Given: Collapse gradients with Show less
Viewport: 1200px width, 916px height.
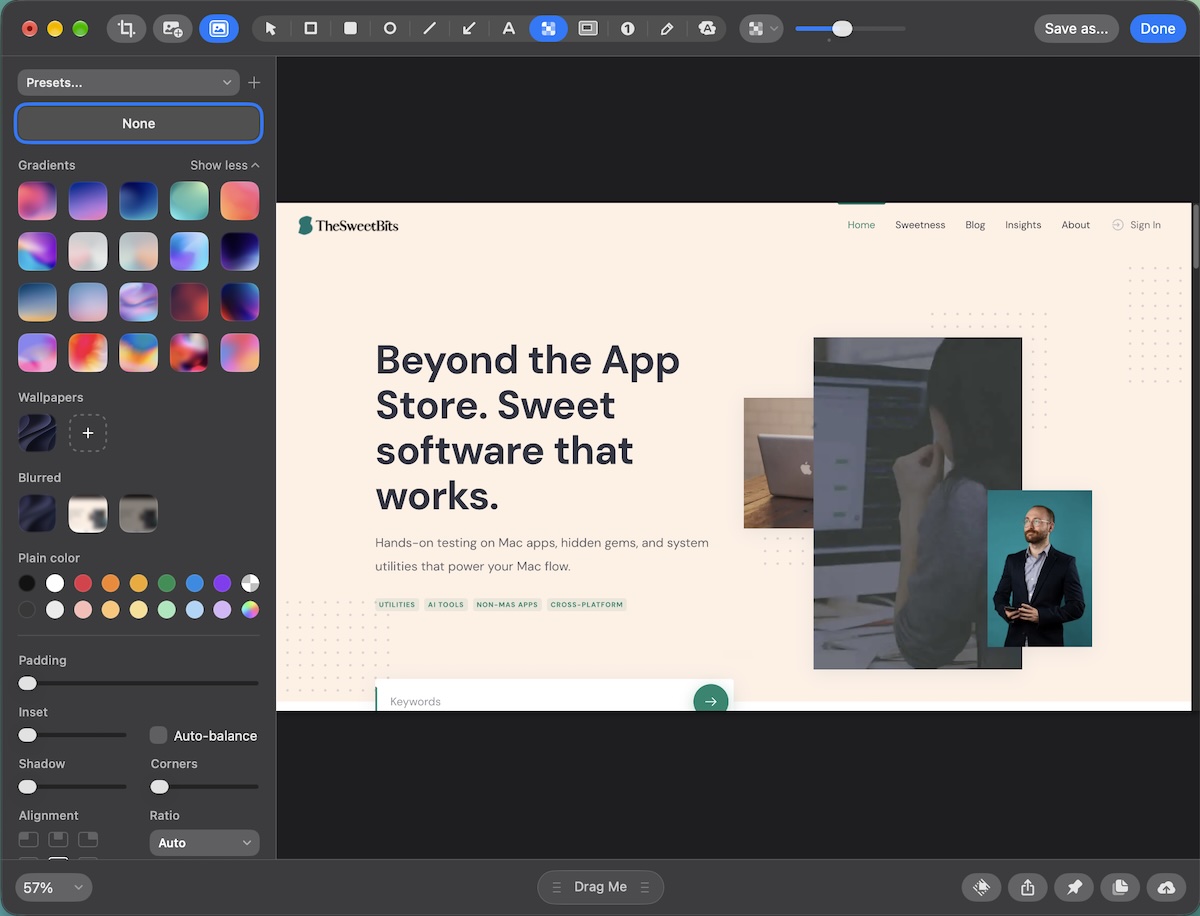Looking at the screenshot, I should point(225,165).
